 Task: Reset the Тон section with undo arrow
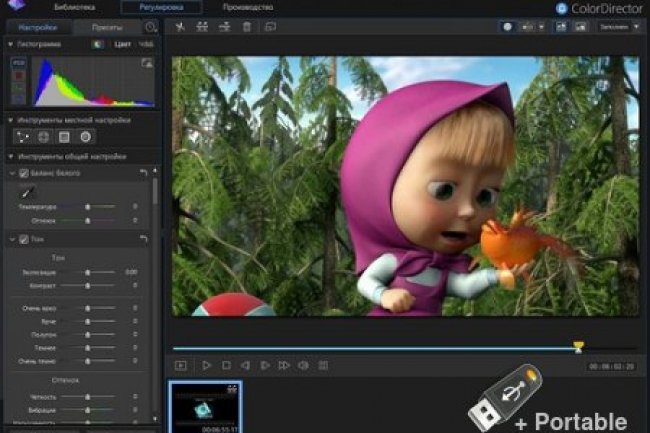coord(142,239)
